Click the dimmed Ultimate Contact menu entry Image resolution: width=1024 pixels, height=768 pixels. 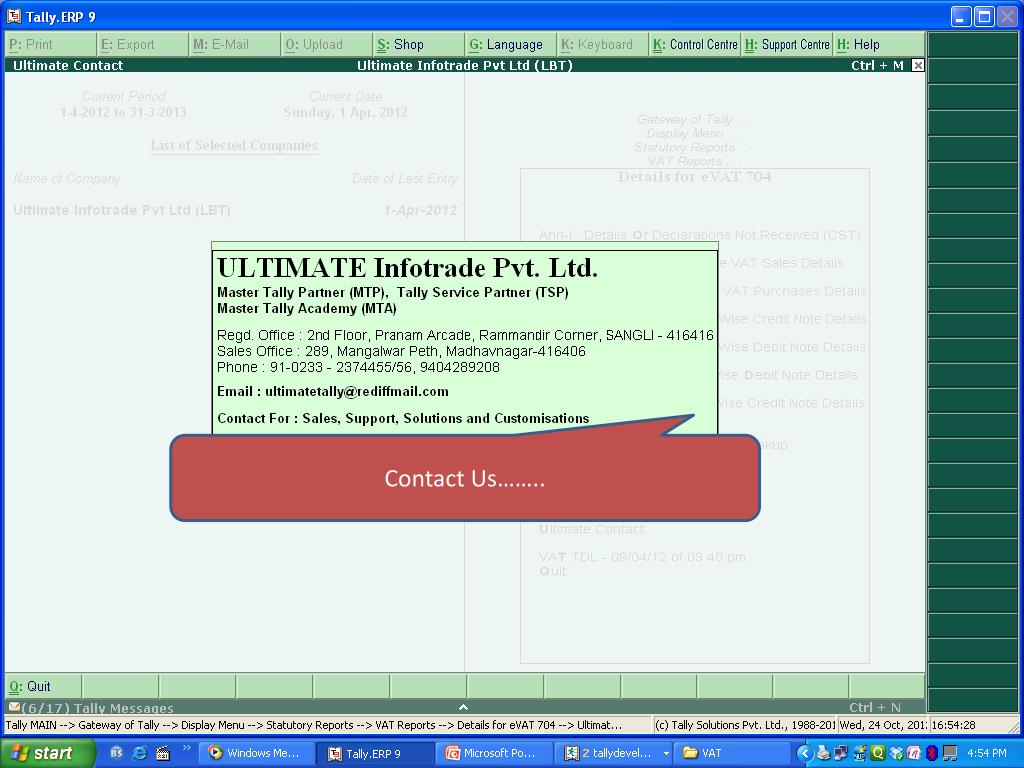[x=591, y=529]
